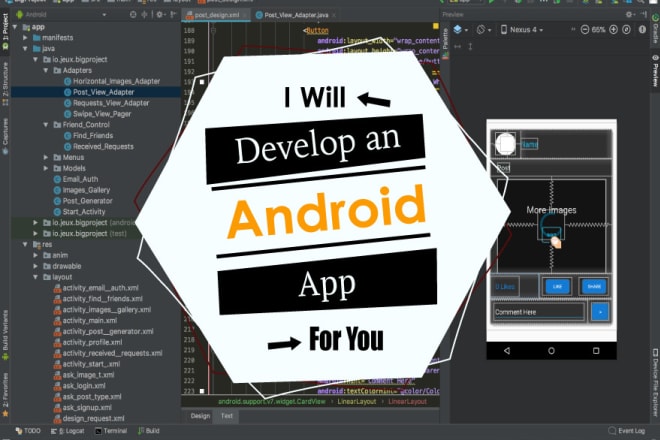Open the Gradle side panel
Screen dimensions: 660x440
655,28
